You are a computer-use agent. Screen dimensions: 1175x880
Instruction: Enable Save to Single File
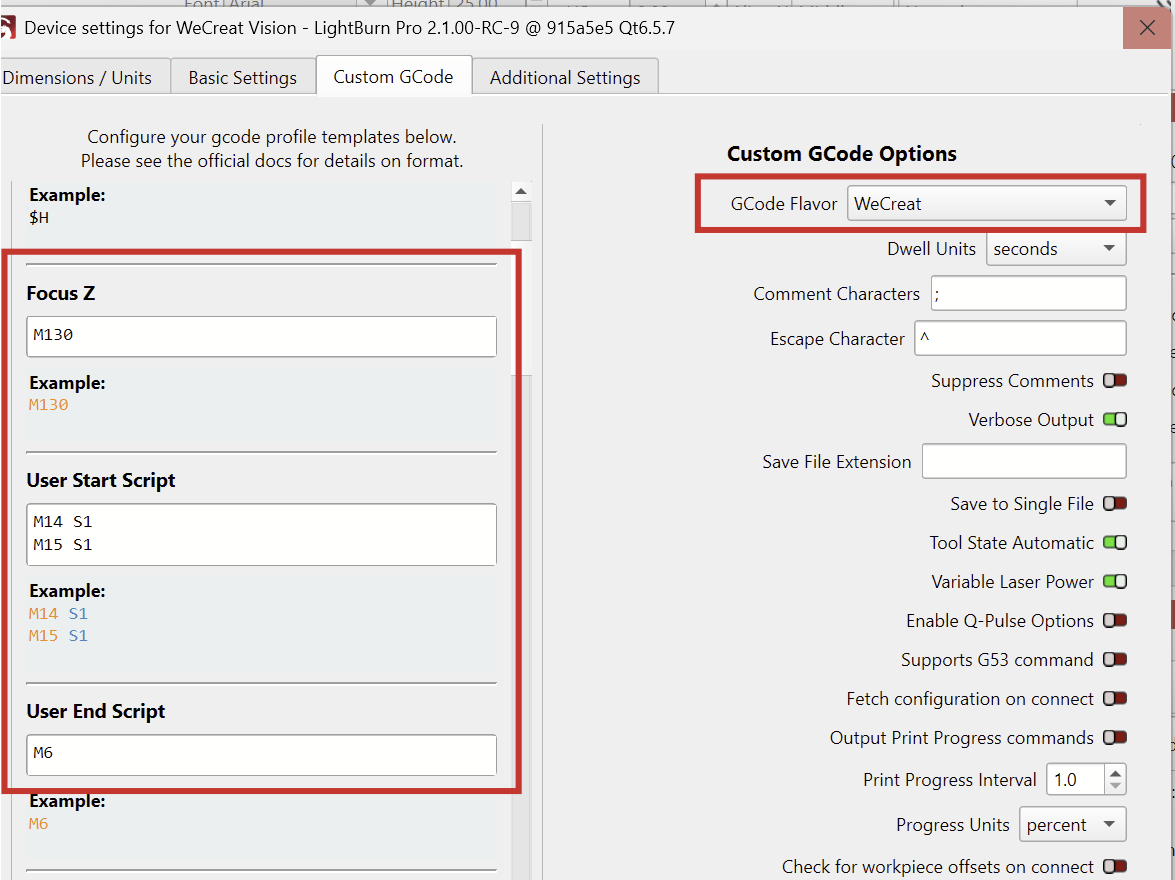pyautogui.click(x=1114, y=504)
